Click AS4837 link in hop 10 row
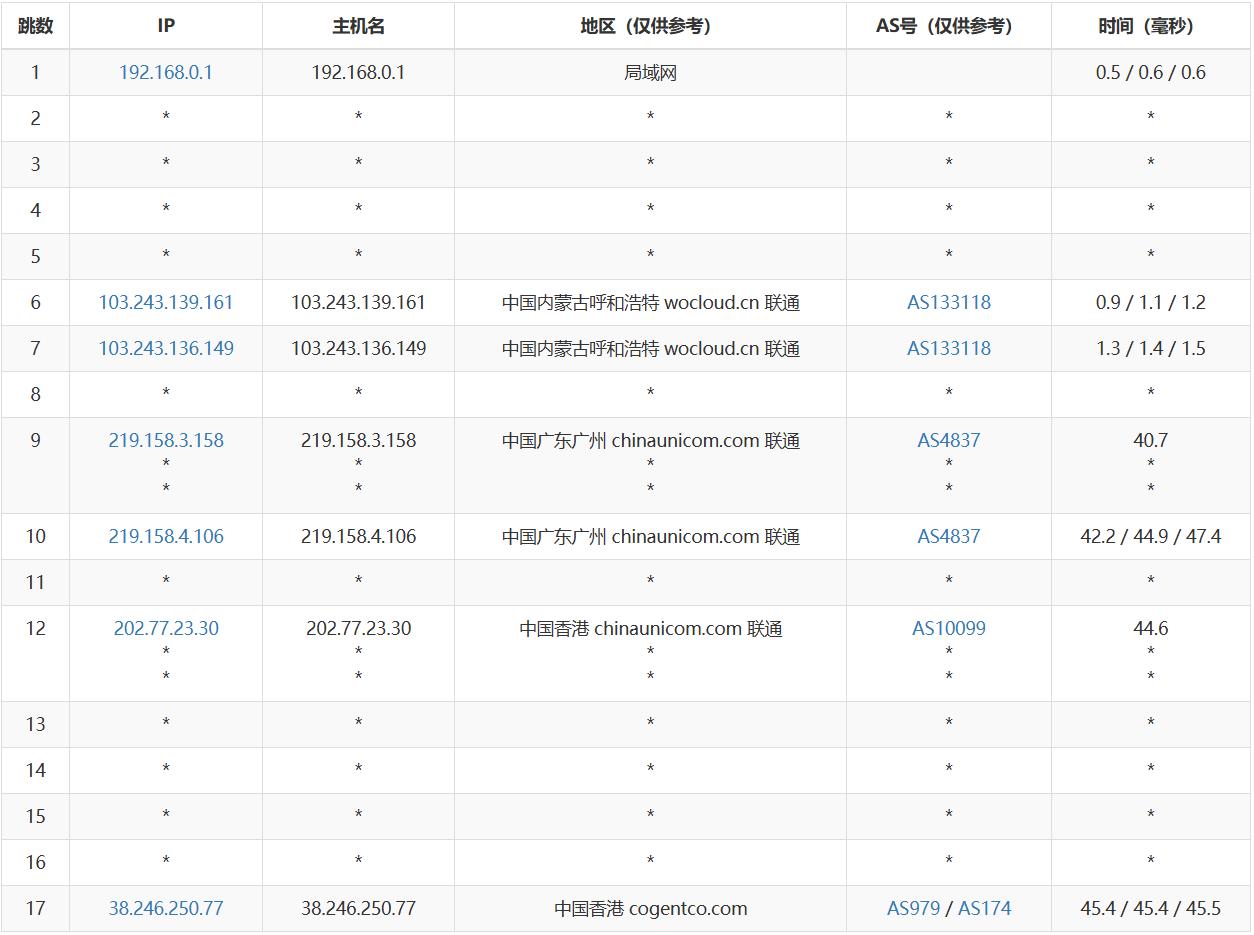This screenshot has width=1254, height=935. point(948,537)
